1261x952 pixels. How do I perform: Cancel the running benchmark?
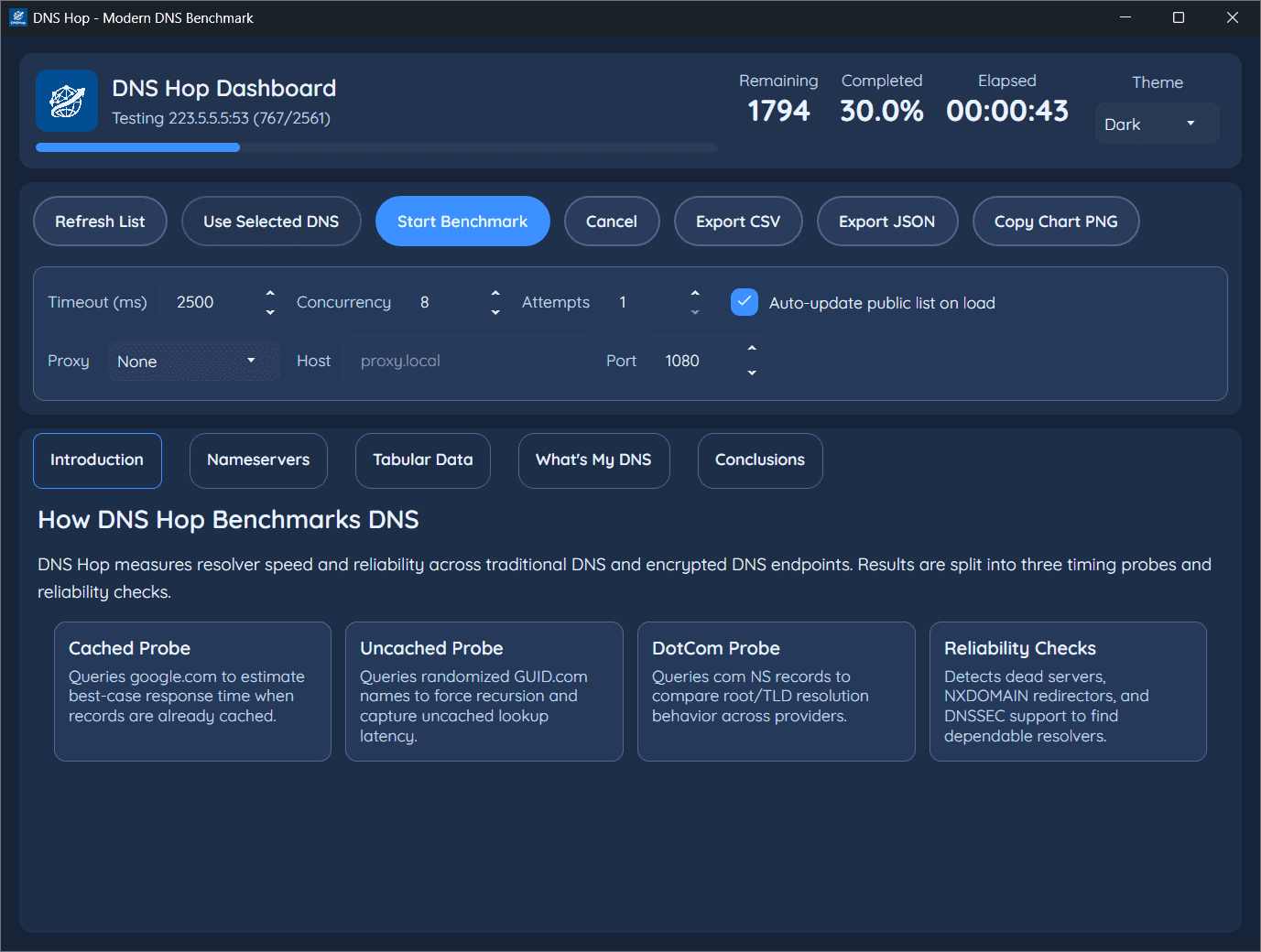coord(611,222)
